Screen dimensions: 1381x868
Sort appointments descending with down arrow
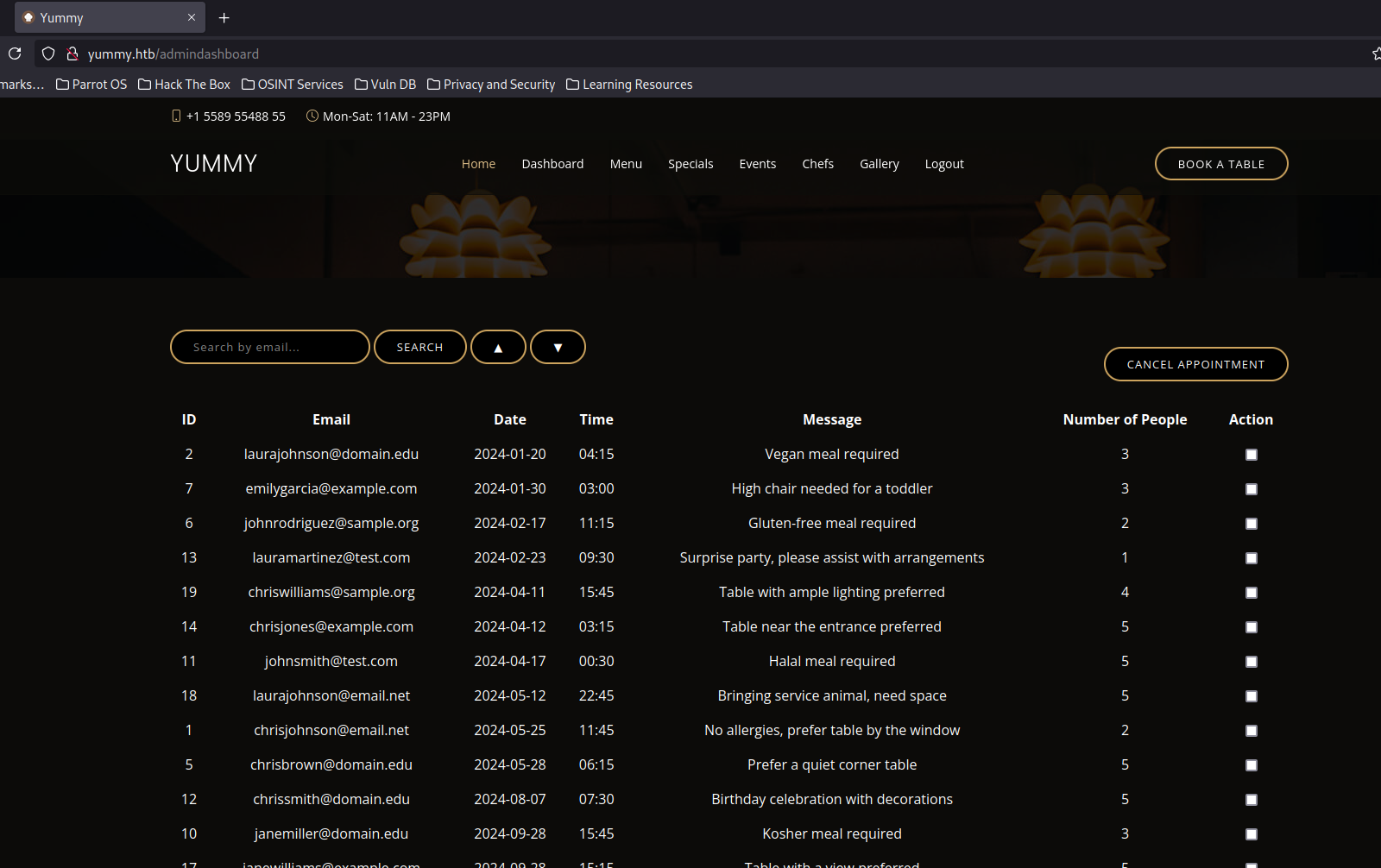558,347
